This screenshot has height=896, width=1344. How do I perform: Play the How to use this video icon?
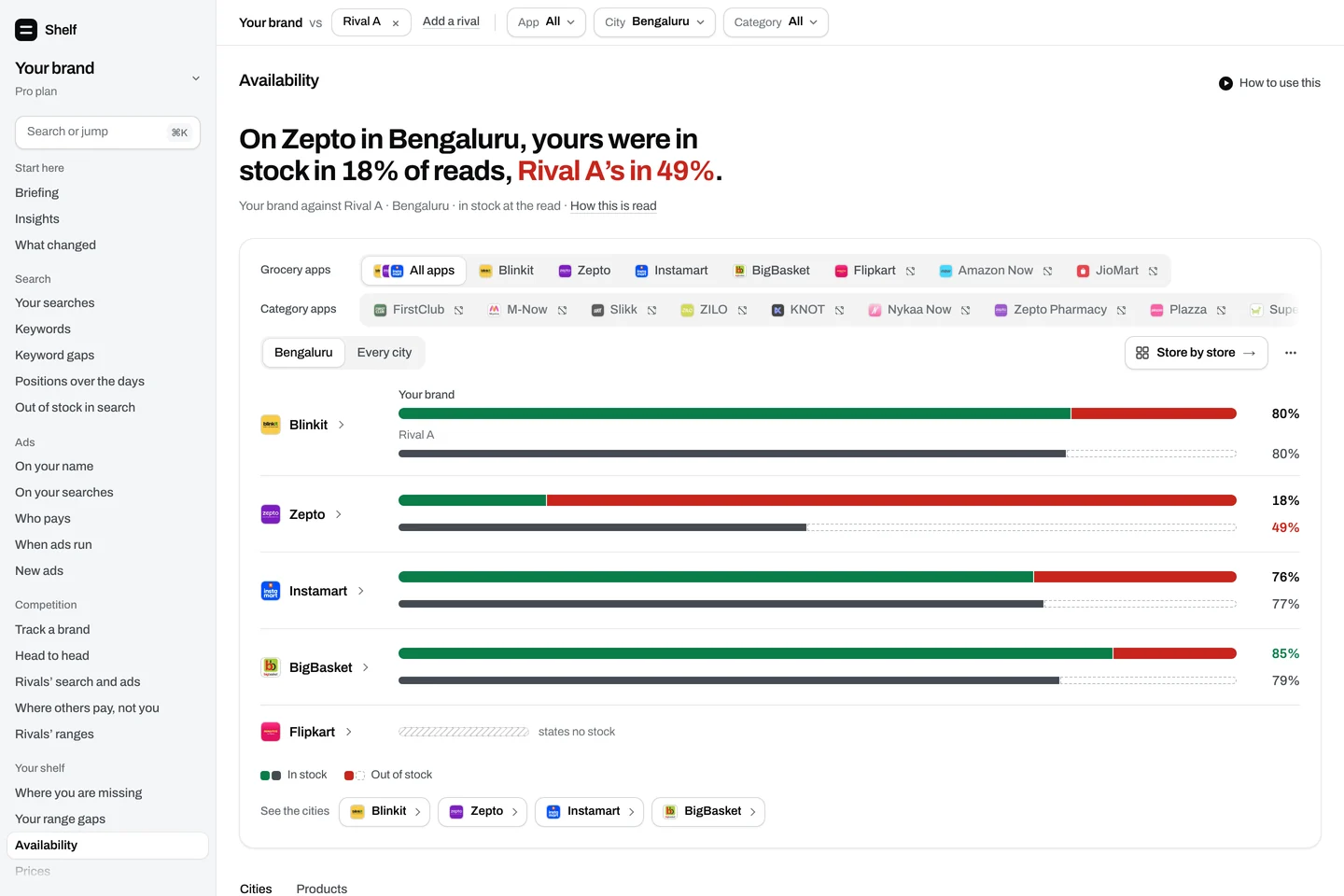(x=1225, y=83)
